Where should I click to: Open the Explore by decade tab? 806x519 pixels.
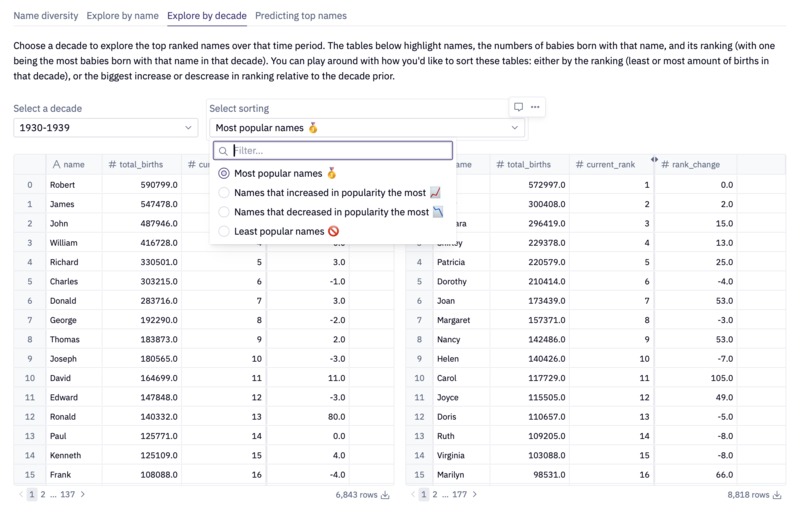pyautogui.click(x=207, y=15)
